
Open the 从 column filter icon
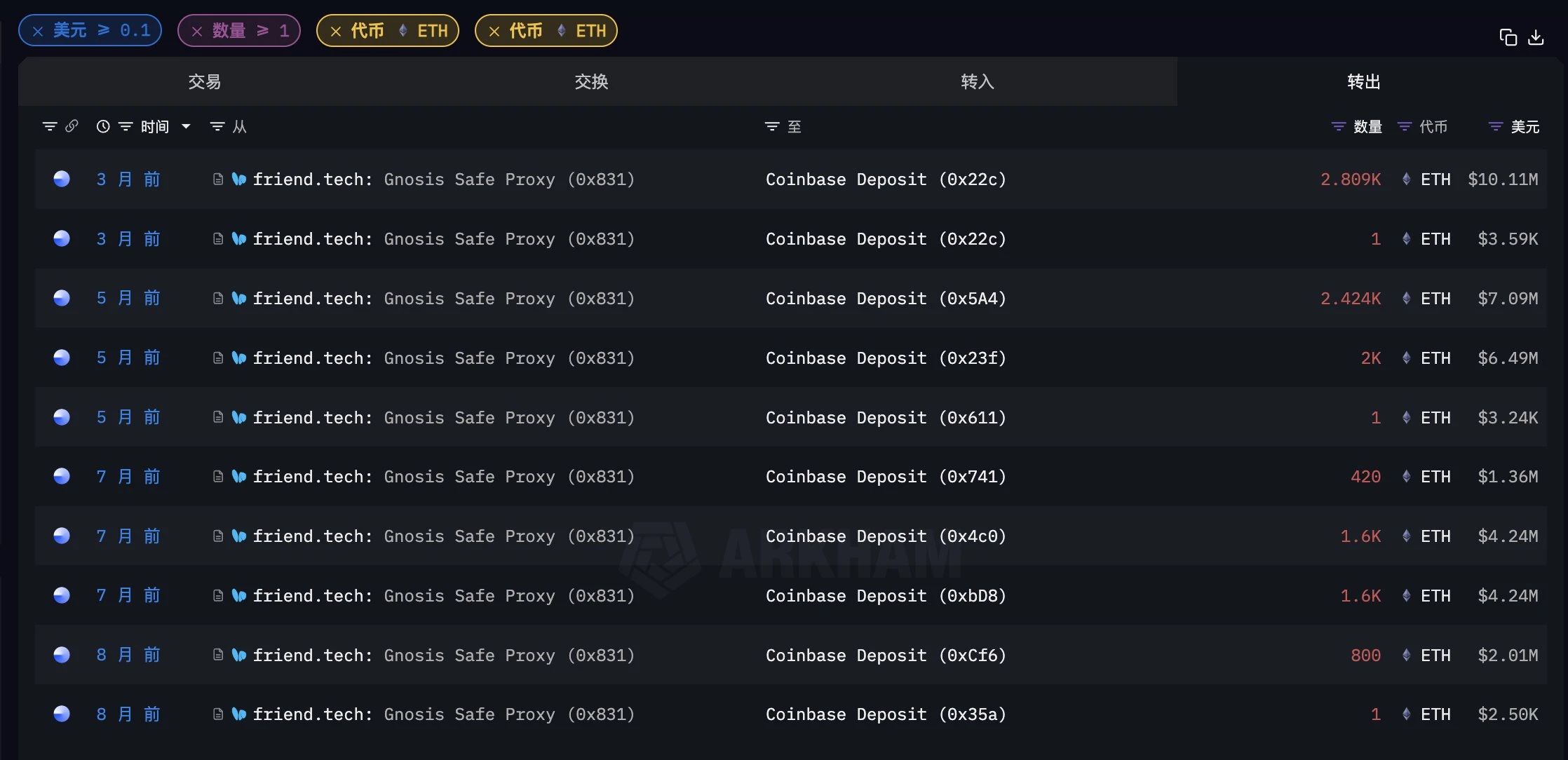(217, 126)
